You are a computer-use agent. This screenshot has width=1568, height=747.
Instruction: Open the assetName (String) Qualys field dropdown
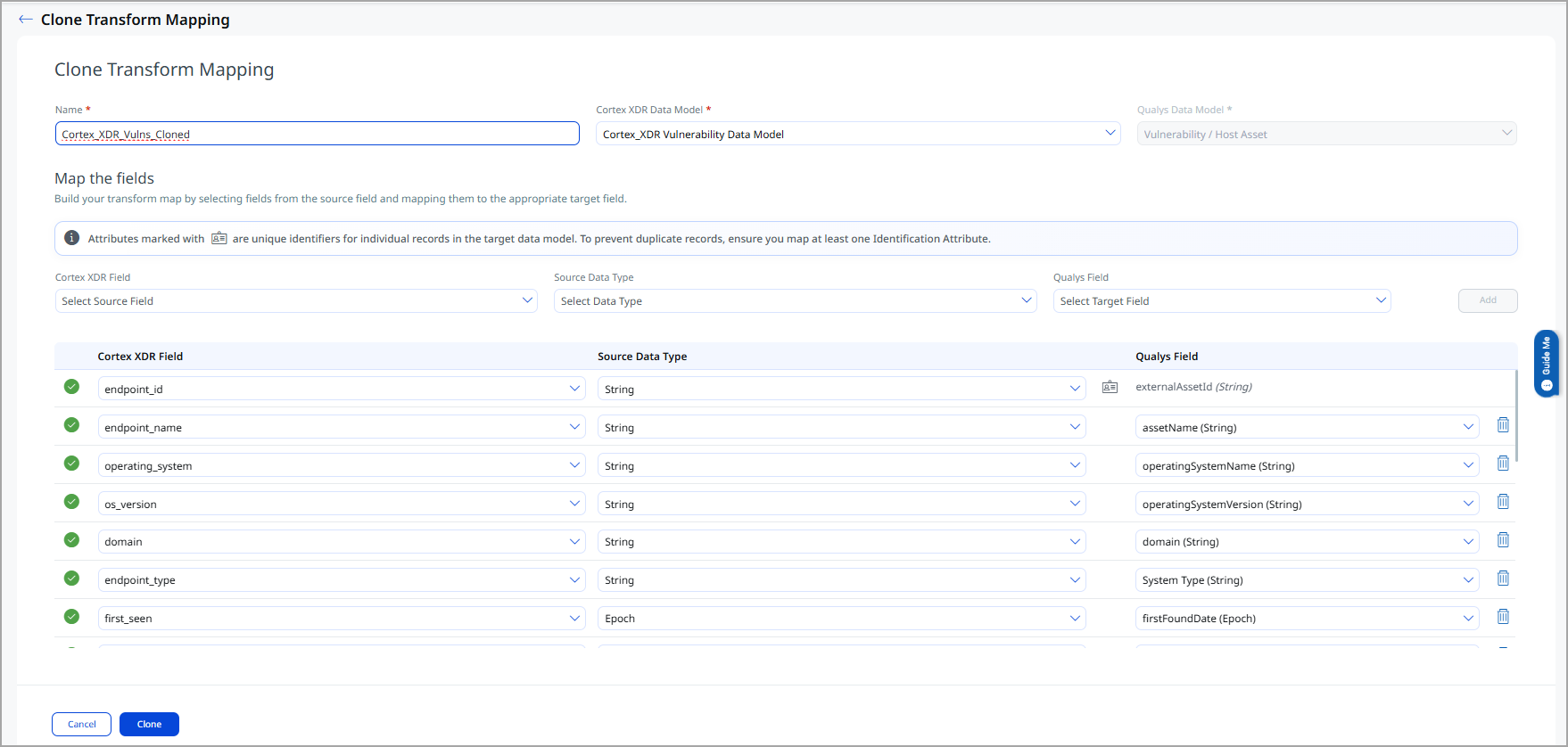pos(1307,428)
